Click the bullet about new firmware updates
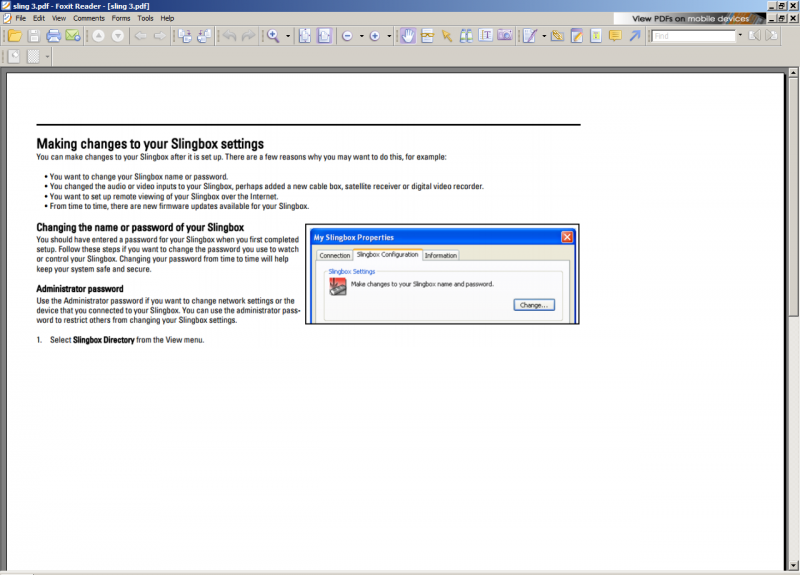Screen dimensions: 800x575 pyautogui.click(x=177, y=206)
